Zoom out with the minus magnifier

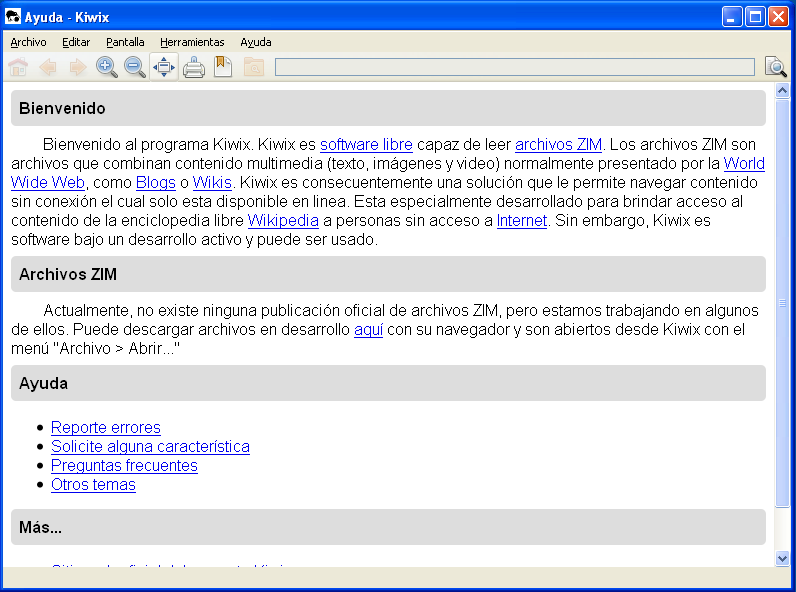point(135,67)
